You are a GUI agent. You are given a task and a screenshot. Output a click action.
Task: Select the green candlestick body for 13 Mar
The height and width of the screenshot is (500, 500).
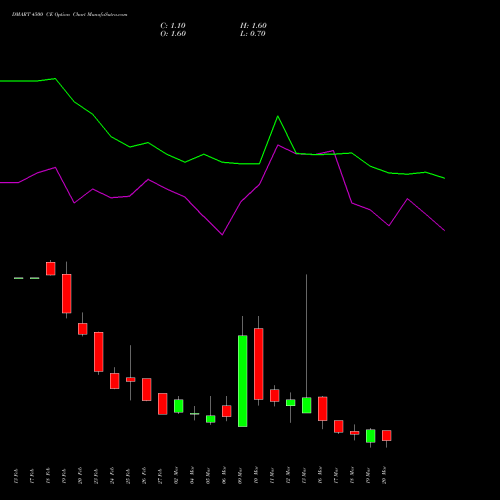307,405
